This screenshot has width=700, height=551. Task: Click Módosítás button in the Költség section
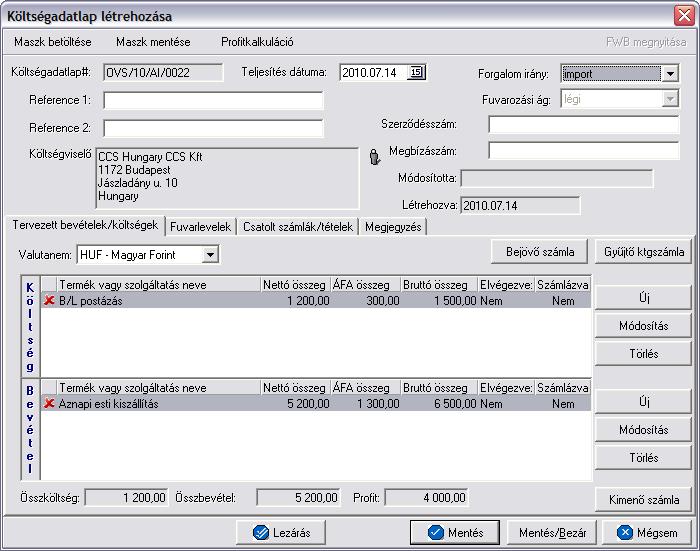(644, 326)
